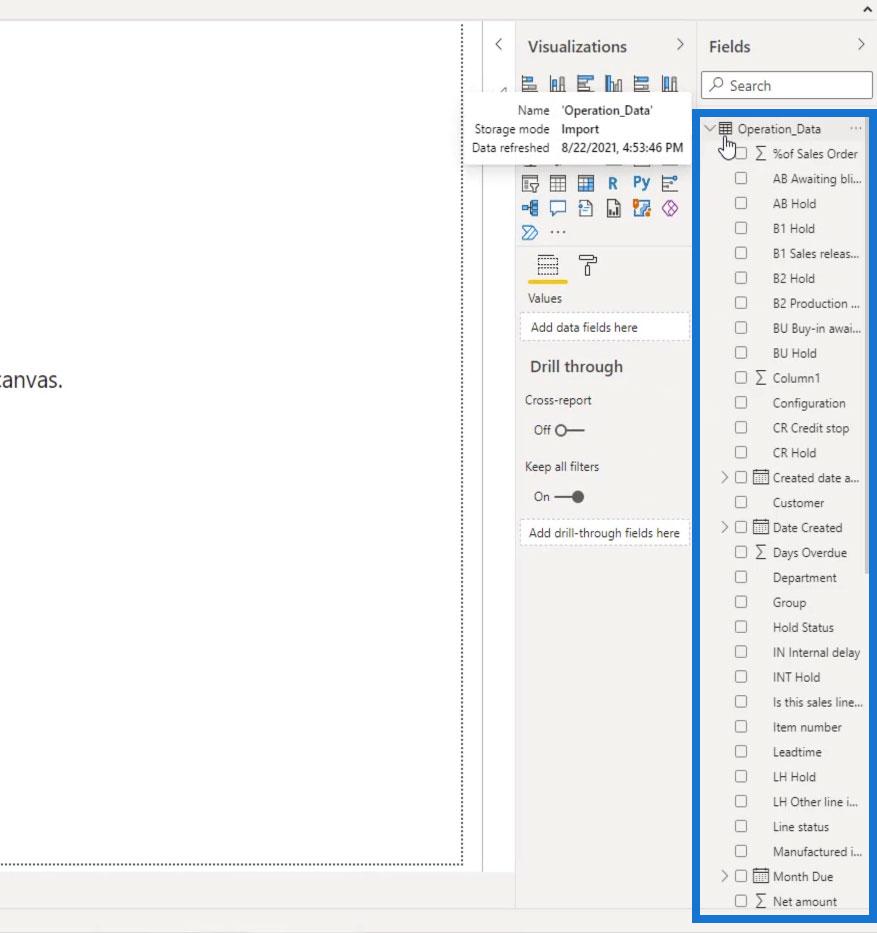
Task: Check the Customer field checkbox
Action: [x=741, y=503]
